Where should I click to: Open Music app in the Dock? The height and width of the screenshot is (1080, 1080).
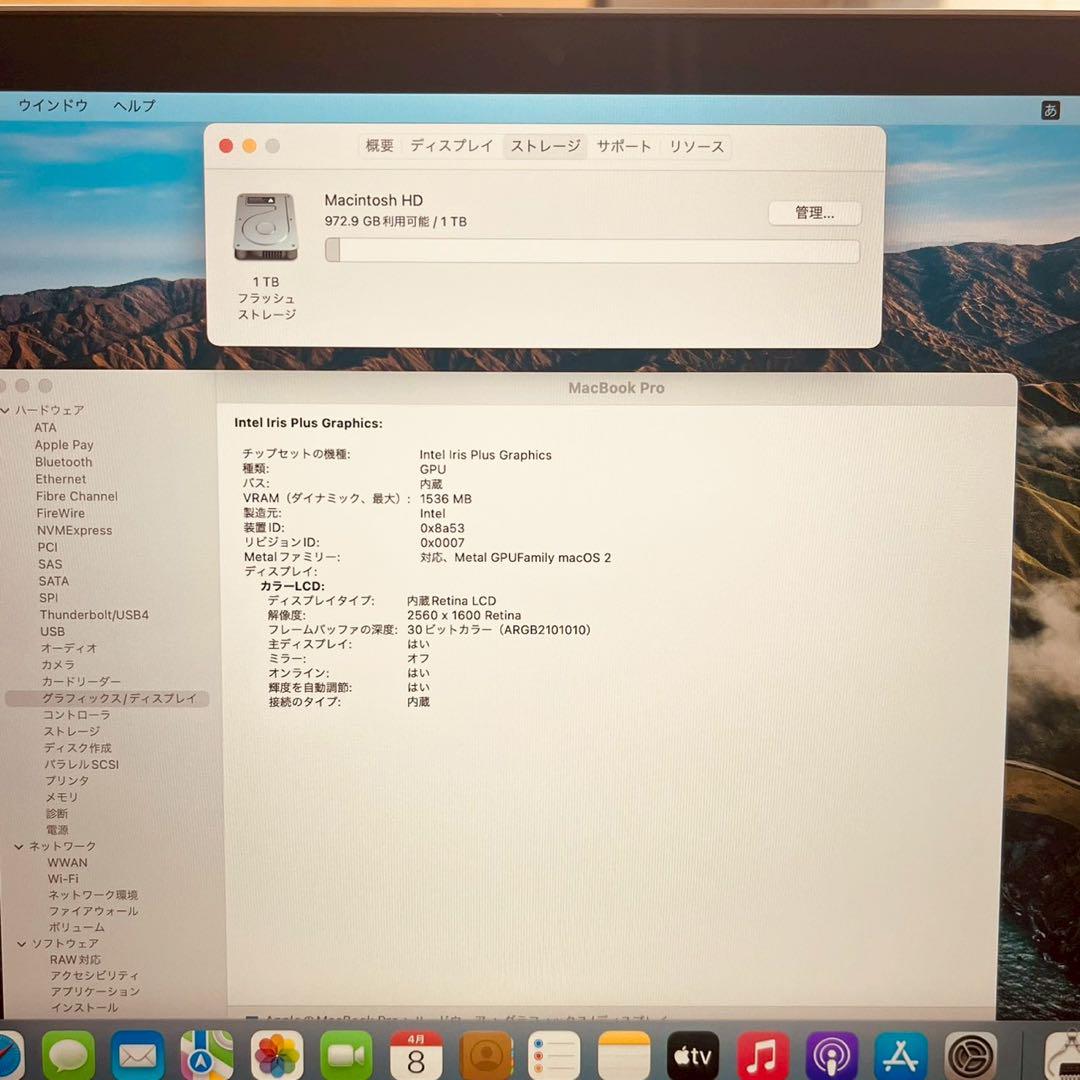coord(762,1055)
